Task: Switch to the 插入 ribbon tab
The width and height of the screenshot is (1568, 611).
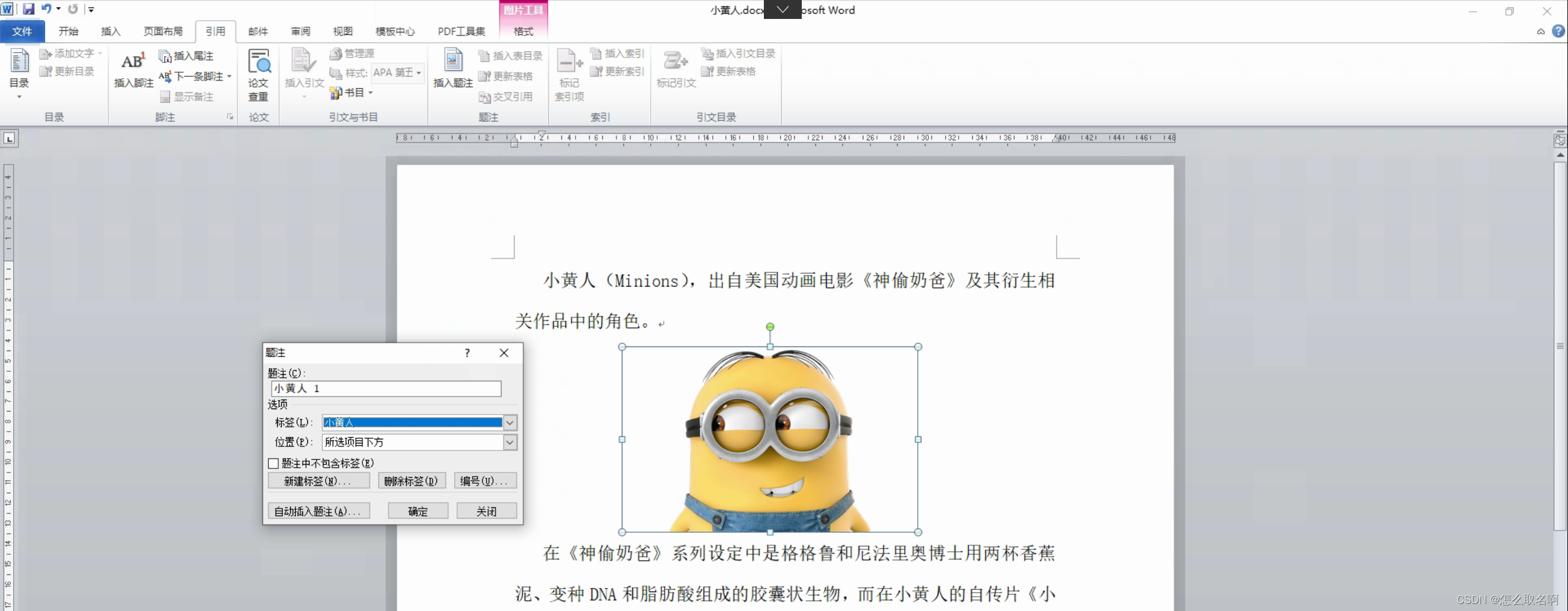Action: (111, 31)
